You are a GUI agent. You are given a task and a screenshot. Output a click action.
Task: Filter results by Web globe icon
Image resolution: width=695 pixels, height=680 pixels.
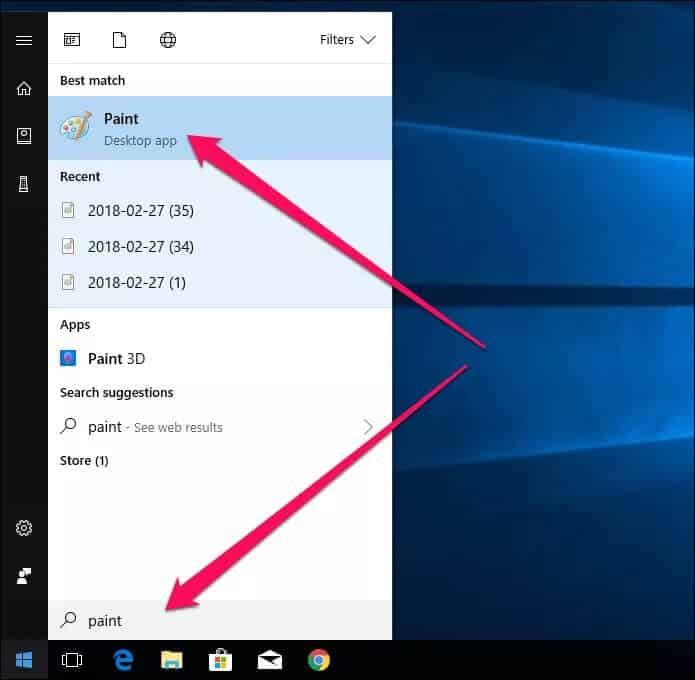pos(168,40)
